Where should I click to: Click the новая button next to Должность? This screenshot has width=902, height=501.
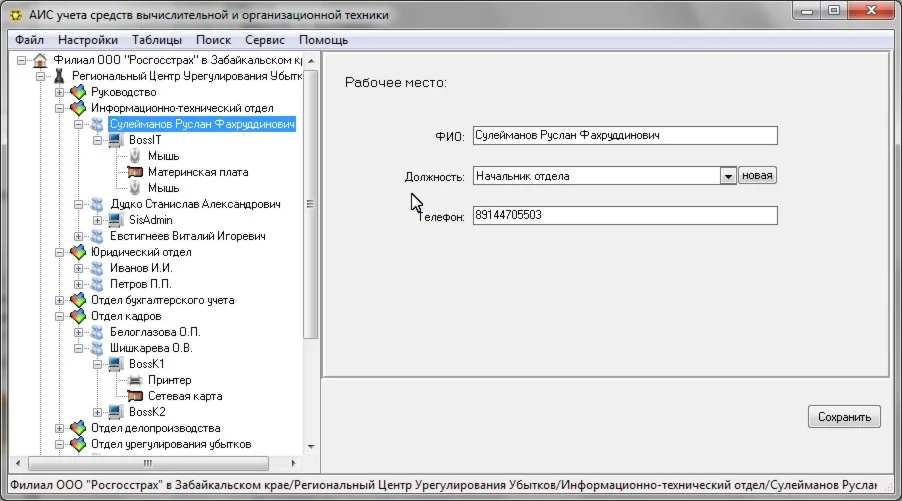tap(758, 176)
